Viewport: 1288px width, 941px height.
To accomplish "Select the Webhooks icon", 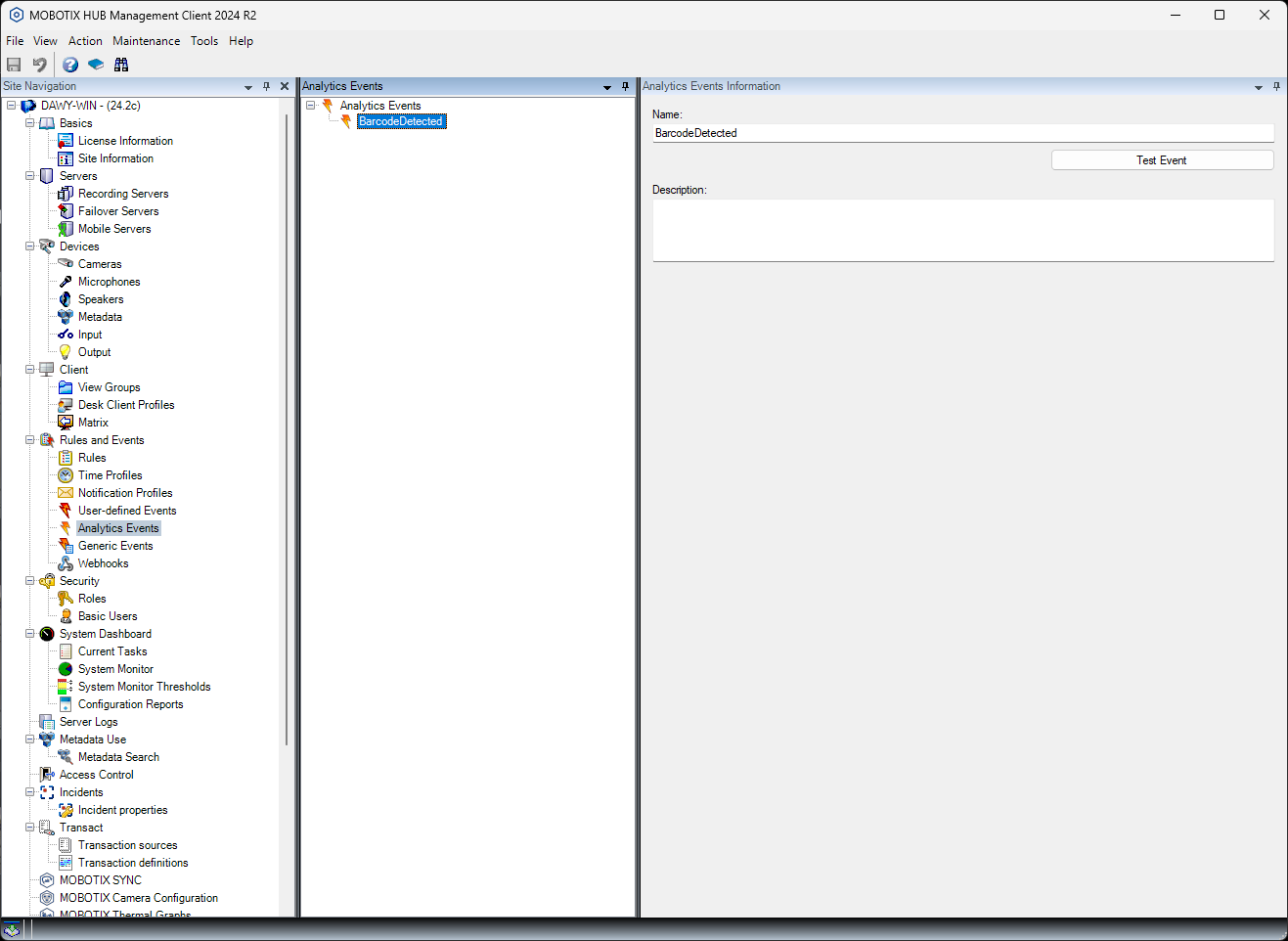I will pos(66,563).
